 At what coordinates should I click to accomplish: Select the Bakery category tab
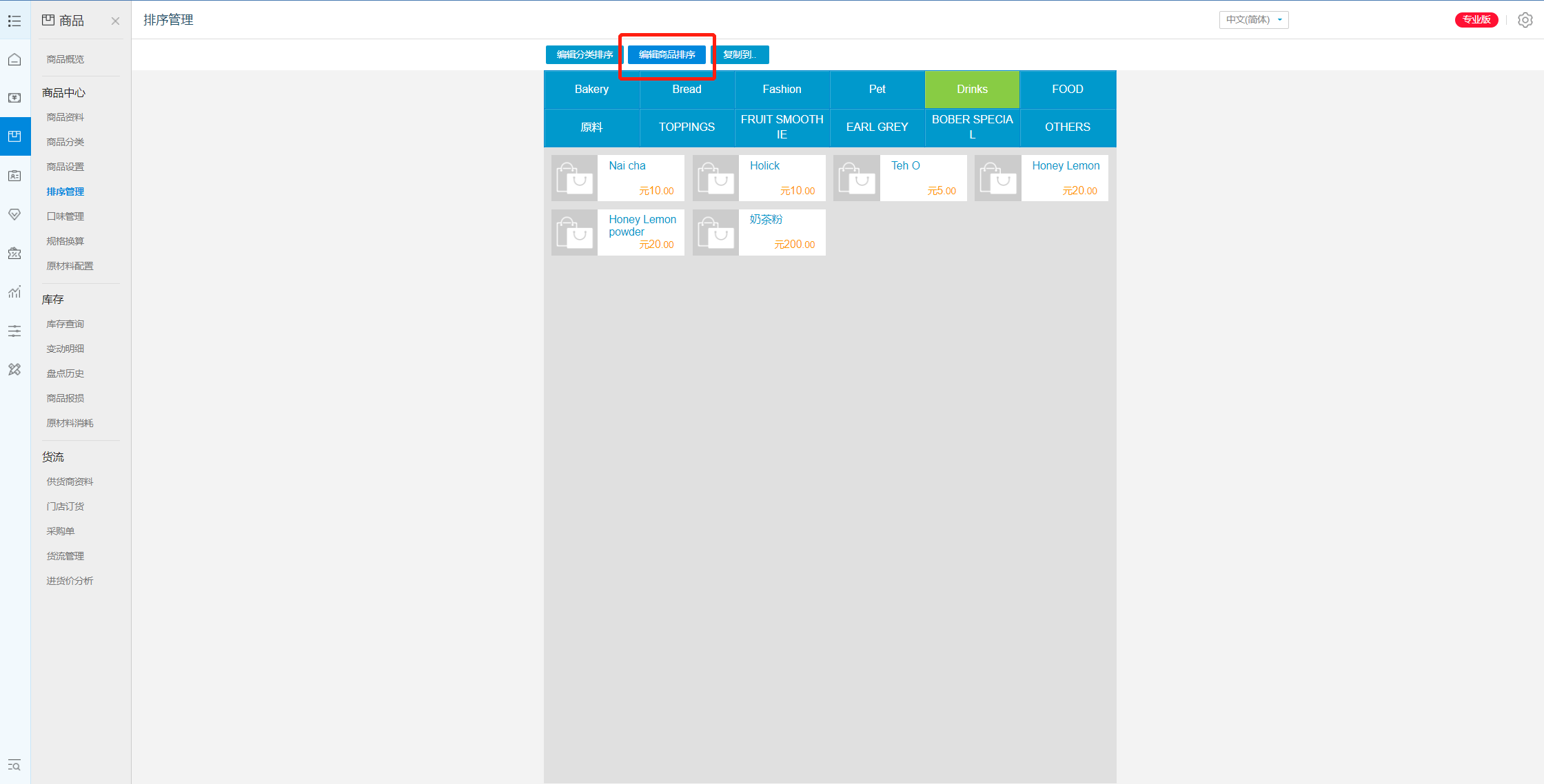coord(591,90)
